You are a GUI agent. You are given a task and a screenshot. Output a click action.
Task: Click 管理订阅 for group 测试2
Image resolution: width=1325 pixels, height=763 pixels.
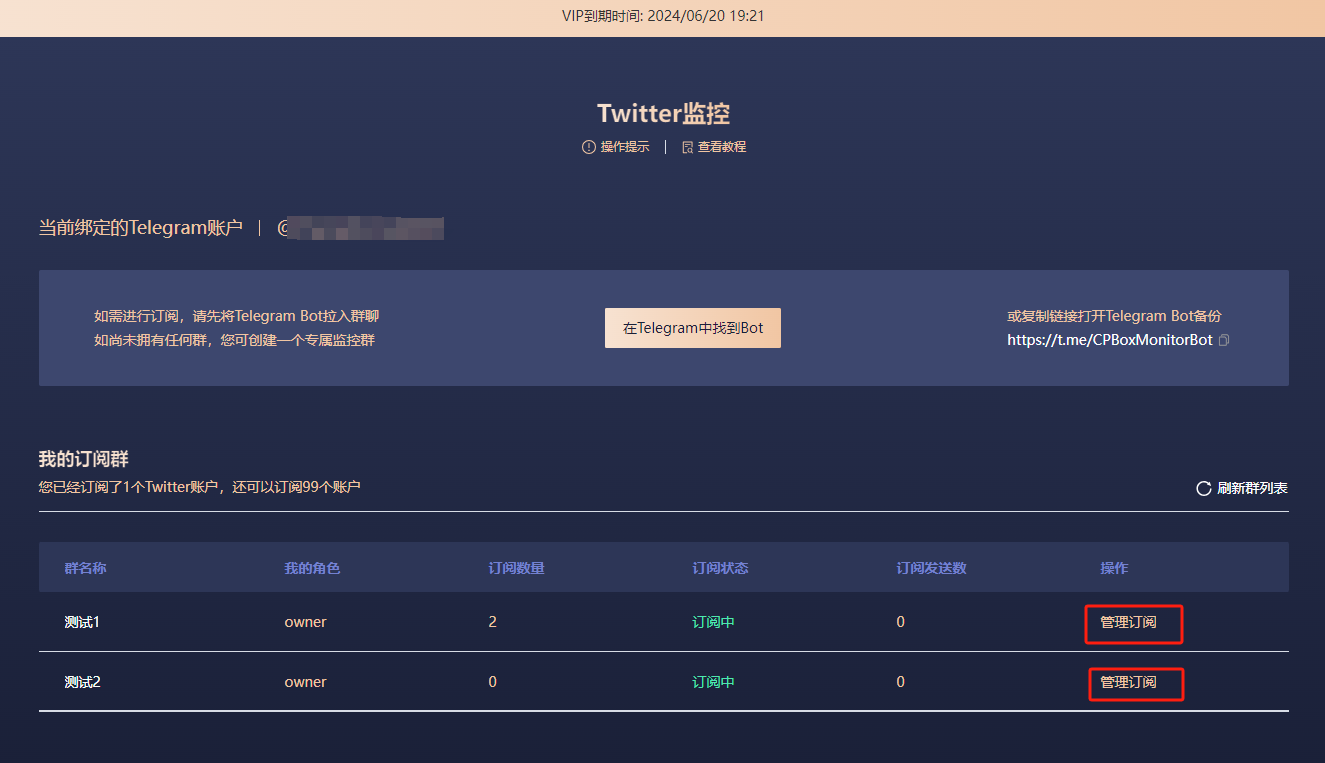click(x=1128, y=682)
